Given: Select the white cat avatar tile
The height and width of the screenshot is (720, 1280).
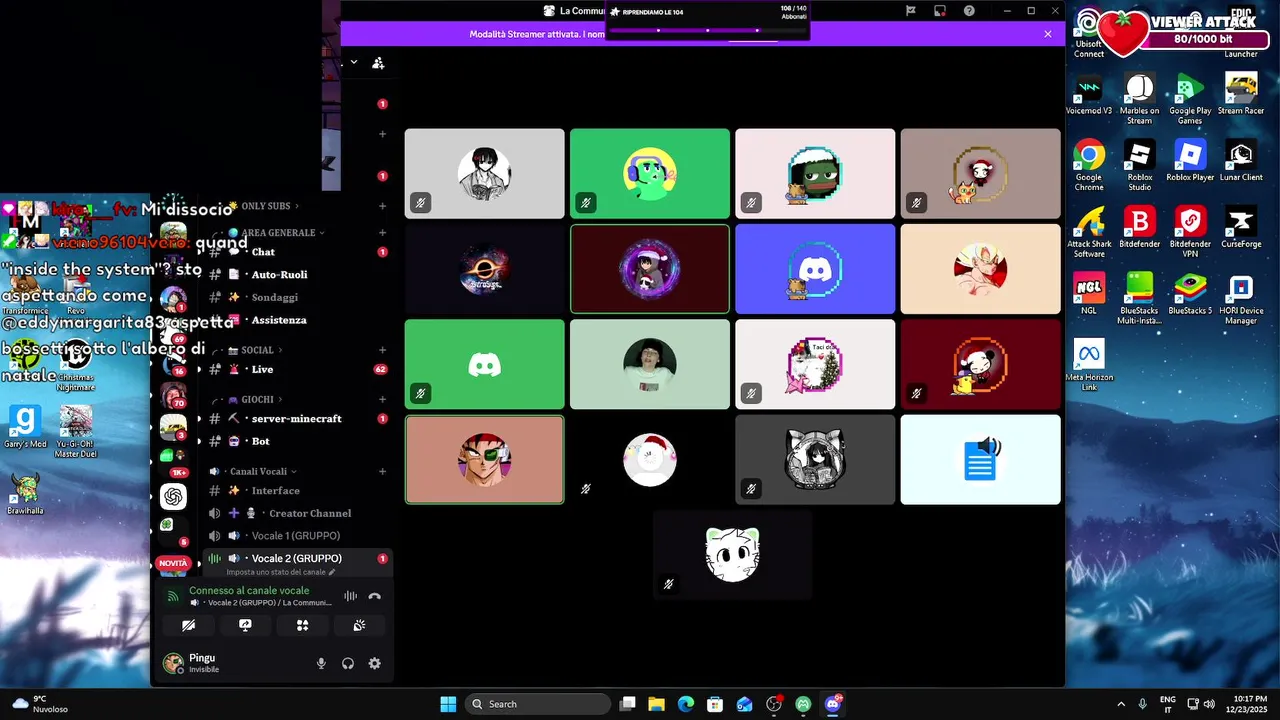Looking at the screenshot, I should coord(732,555).
